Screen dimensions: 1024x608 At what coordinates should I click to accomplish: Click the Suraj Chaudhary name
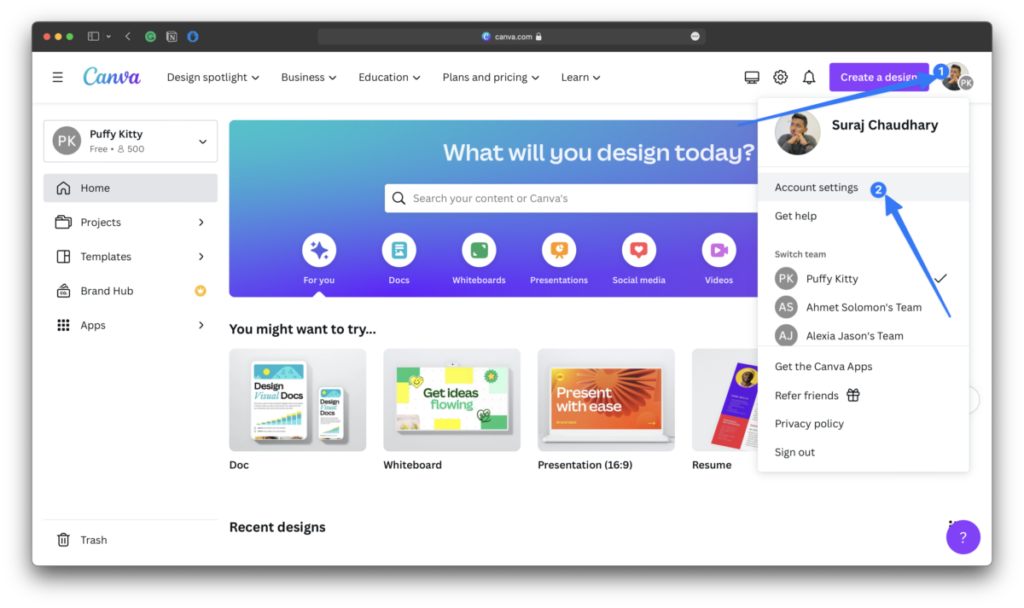coord(885,125)
